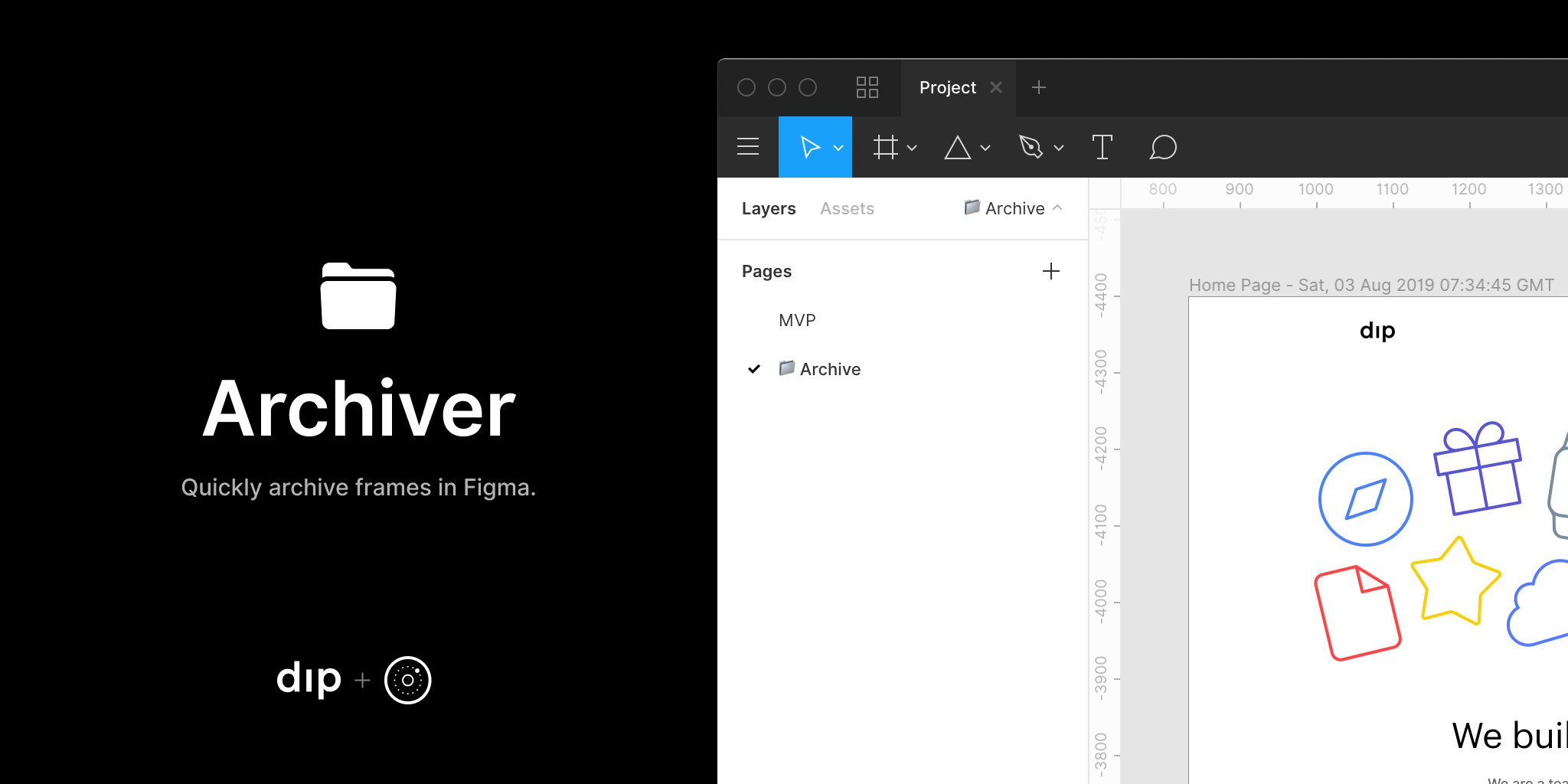Select the Frame tool
The height and width of the screenshot is (784, 1568).
(885, 147)
